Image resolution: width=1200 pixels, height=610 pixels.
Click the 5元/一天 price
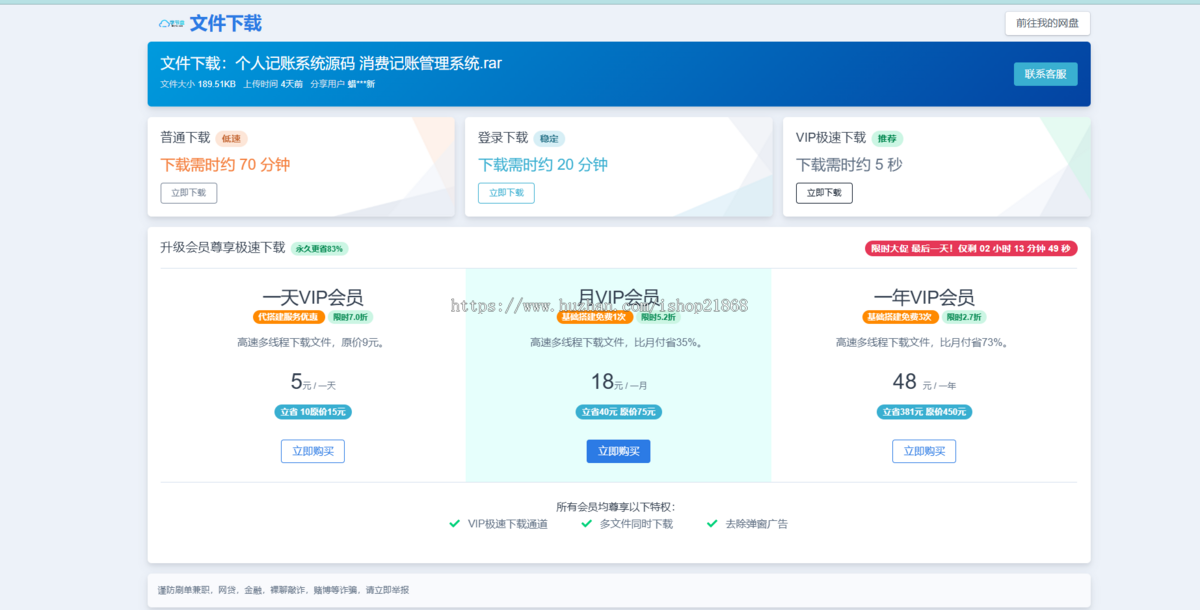tap(313, 382)
